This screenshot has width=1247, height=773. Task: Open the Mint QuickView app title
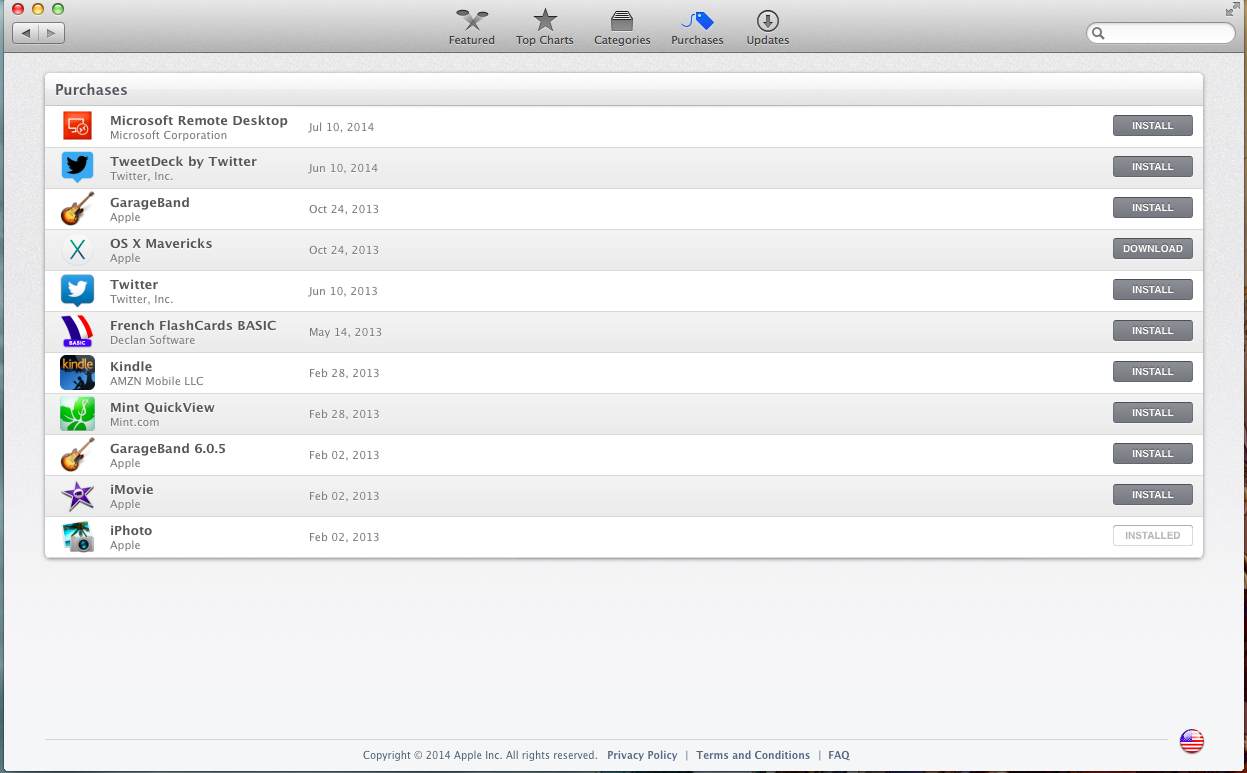(x=162, y=407)
